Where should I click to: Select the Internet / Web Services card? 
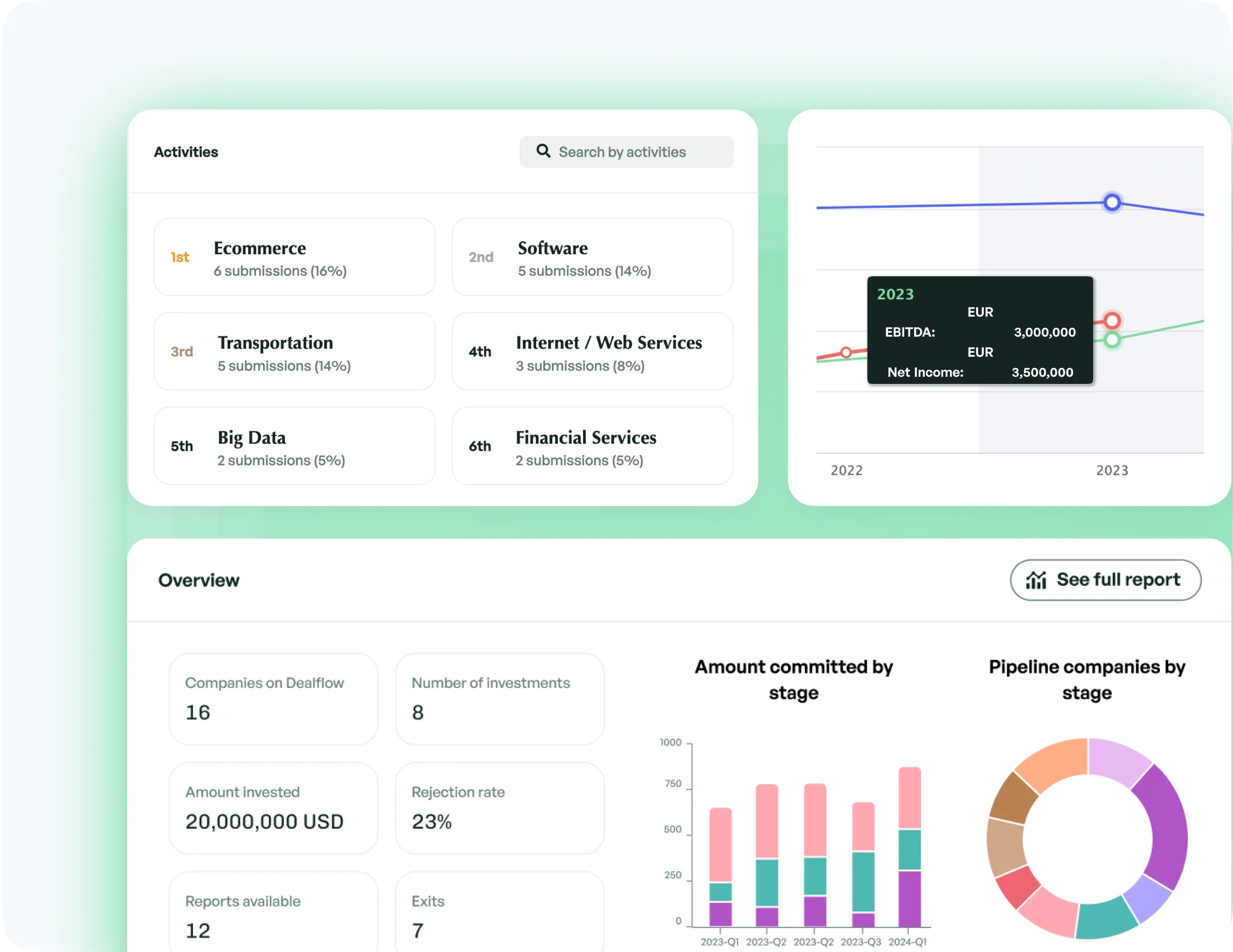592,351
